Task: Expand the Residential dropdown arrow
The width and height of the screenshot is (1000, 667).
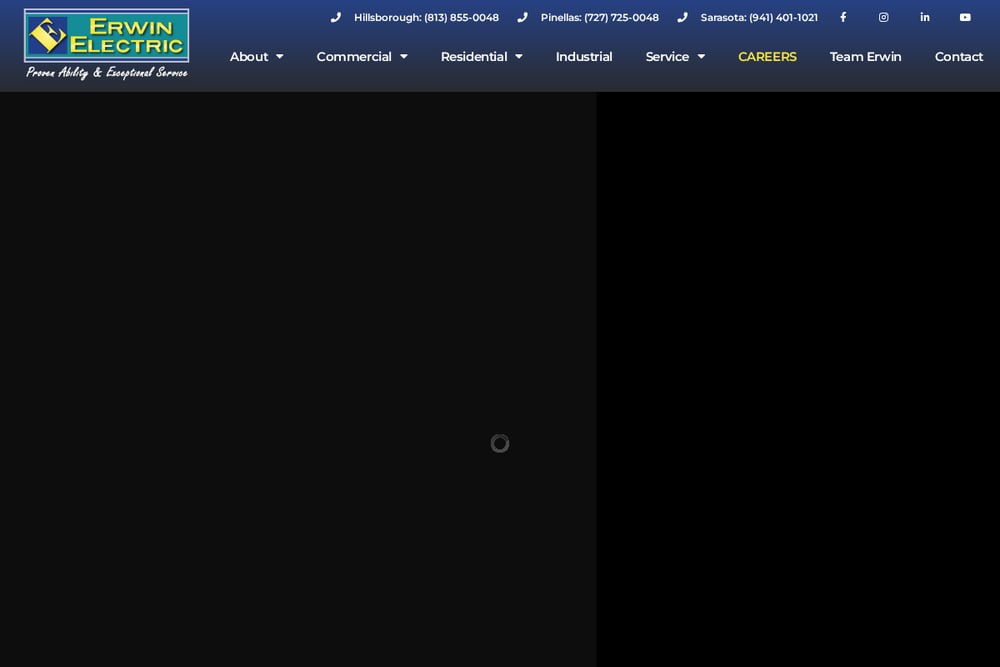Action: pyautogui.click(x=518, y=57)
